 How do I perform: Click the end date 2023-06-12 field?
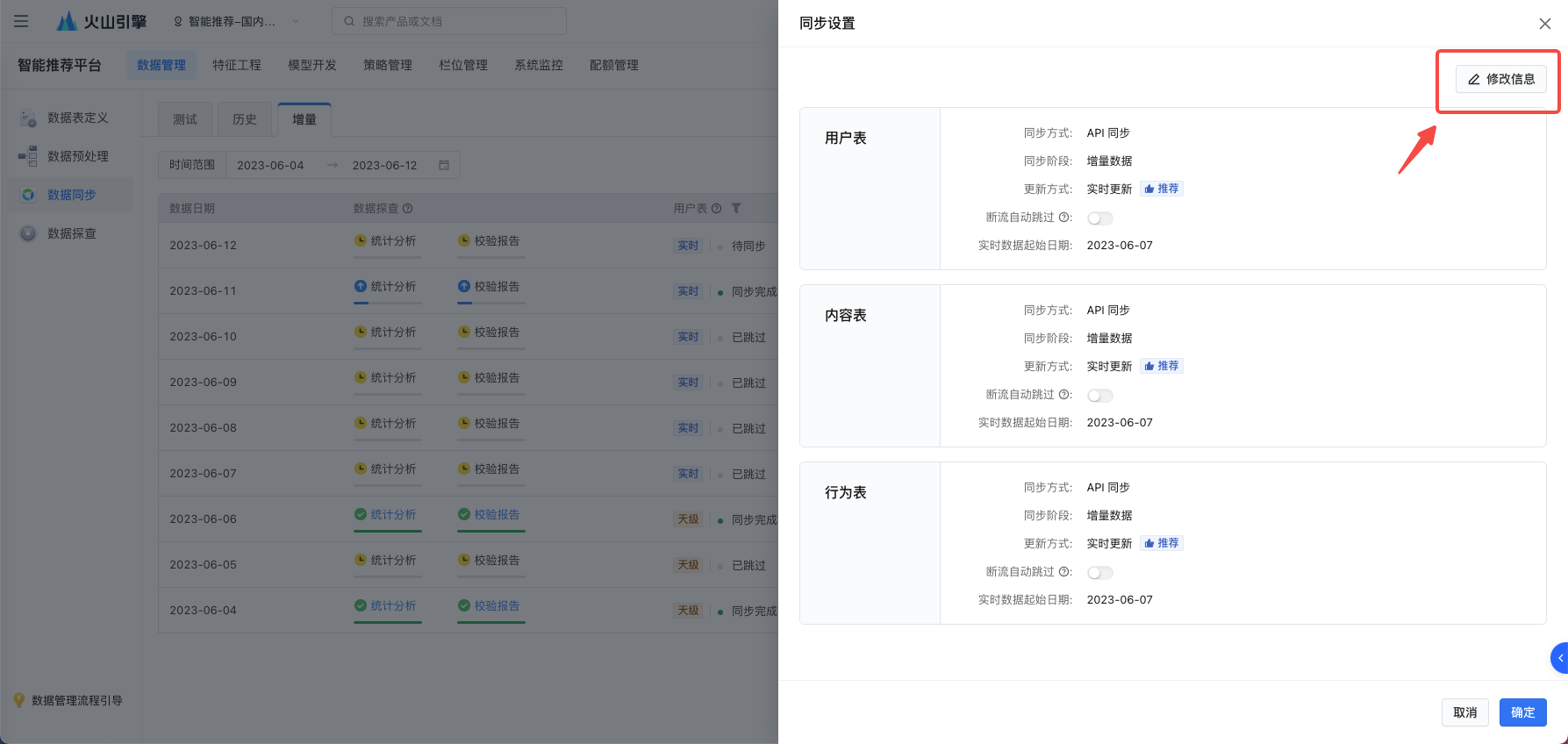point(385,165)
